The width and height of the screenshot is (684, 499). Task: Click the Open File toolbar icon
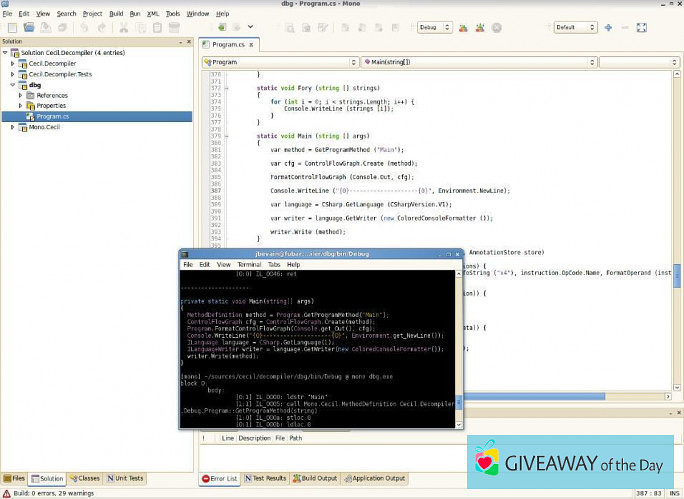pos(28,27)
